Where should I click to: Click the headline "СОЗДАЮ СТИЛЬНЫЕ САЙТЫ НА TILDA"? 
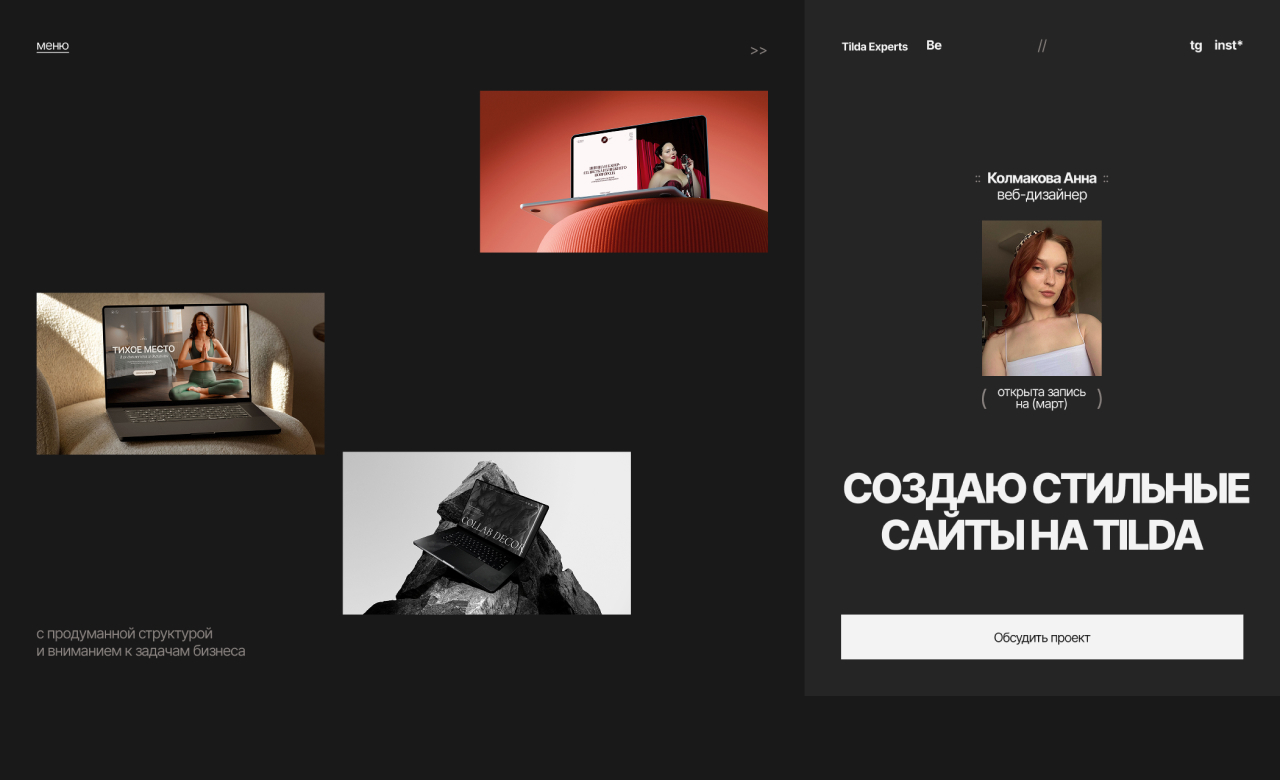1046,513
